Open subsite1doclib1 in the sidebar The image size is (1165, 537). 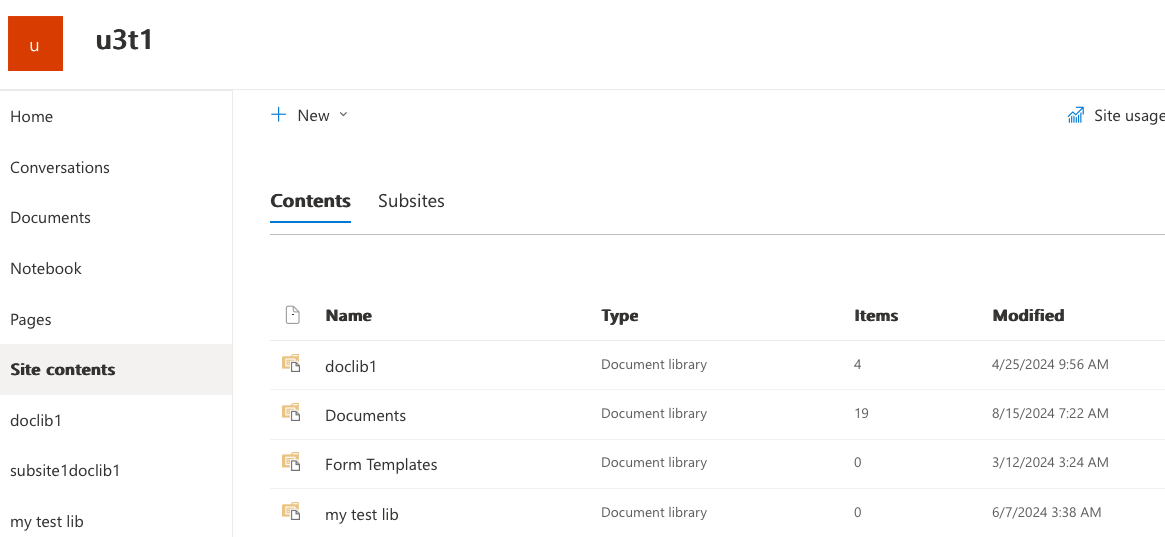pos(65,470)
